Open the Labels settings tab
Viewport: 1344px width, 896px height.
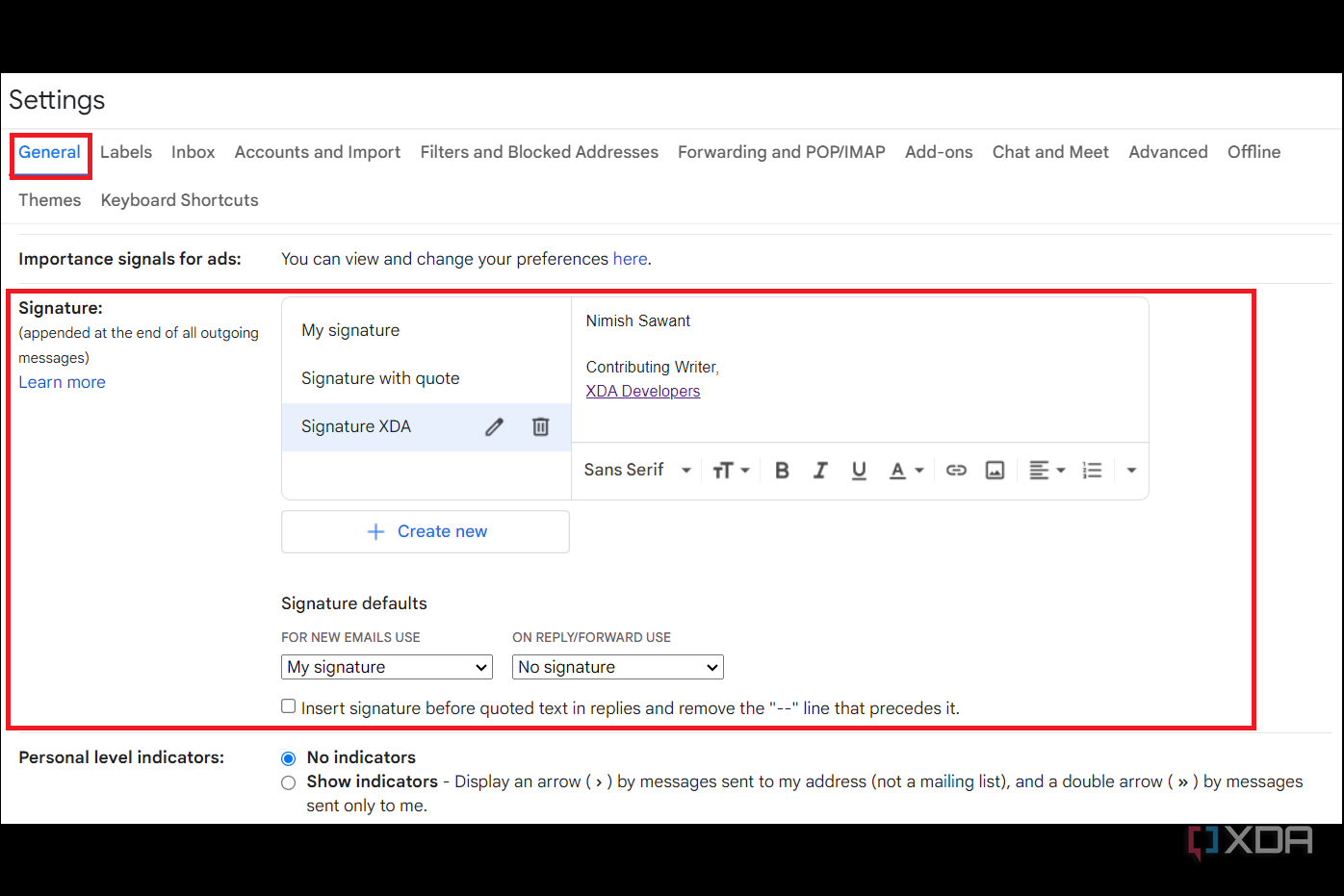point(126,152)
